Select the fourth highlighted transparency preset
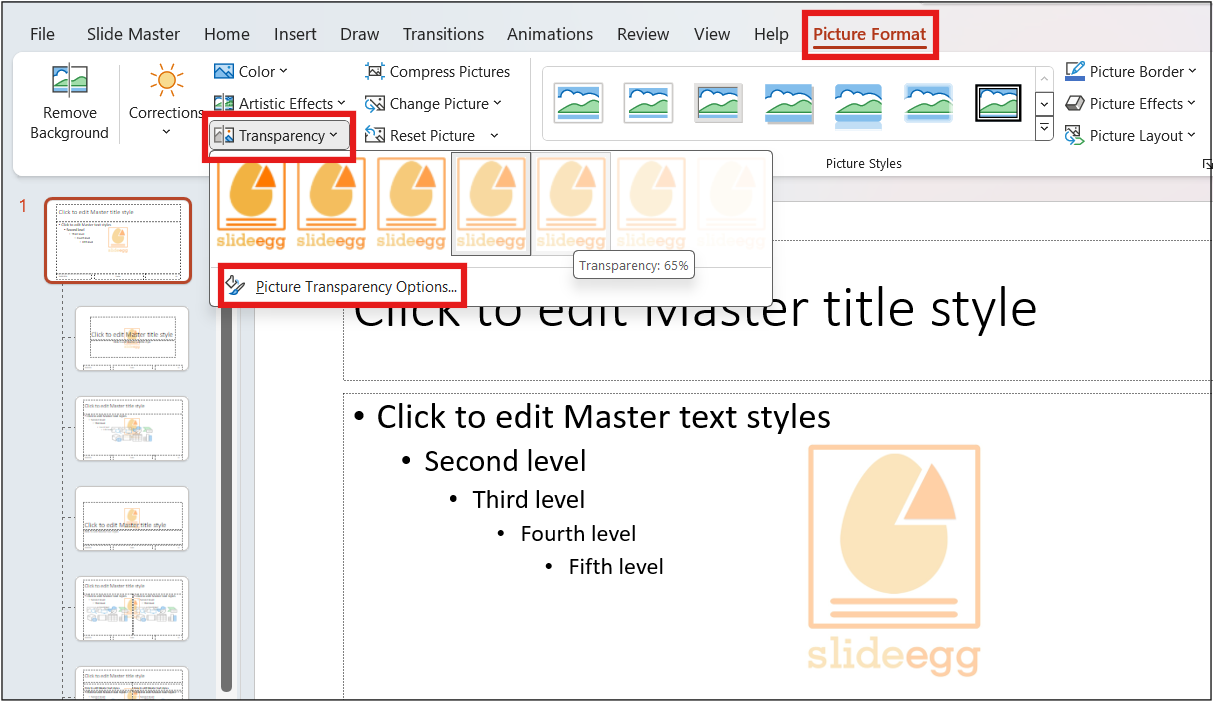The width and height of the screenshot is (1213, 701). tap(491, 204)
